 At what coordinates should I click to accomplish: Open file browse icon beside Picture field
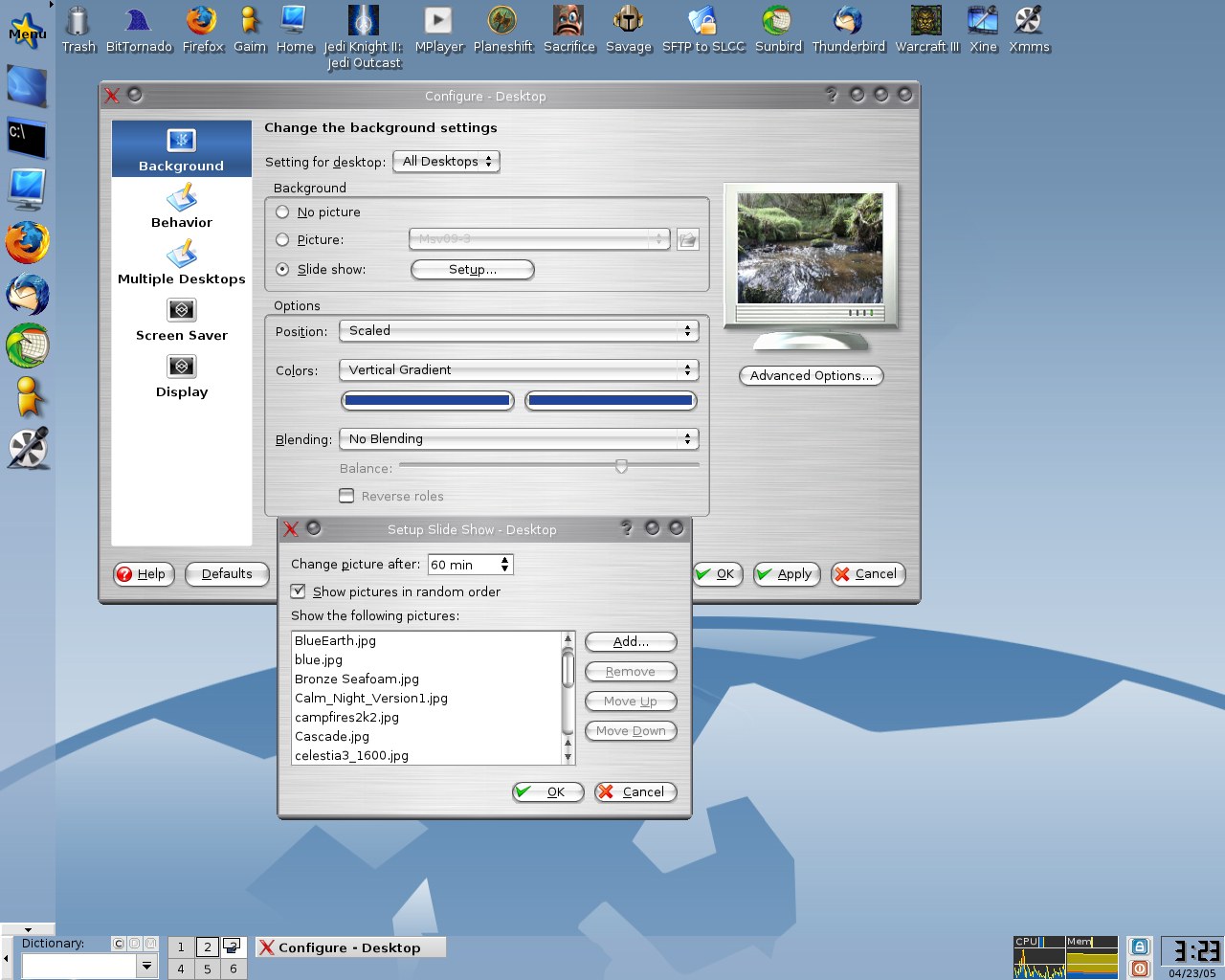[x=687, y=239]
